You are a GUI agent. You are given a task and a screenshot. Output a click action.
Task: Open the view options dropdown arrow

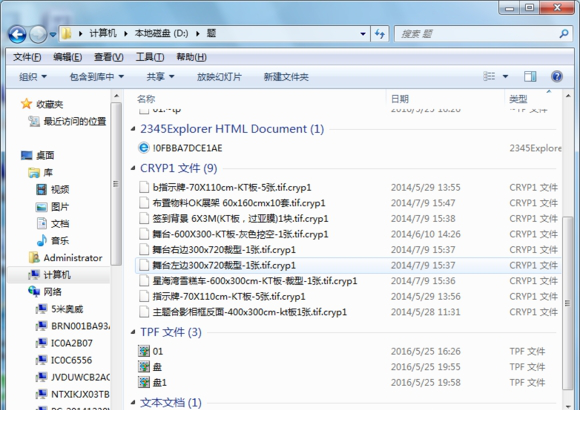pyautogui.click(x=505, y=77)
